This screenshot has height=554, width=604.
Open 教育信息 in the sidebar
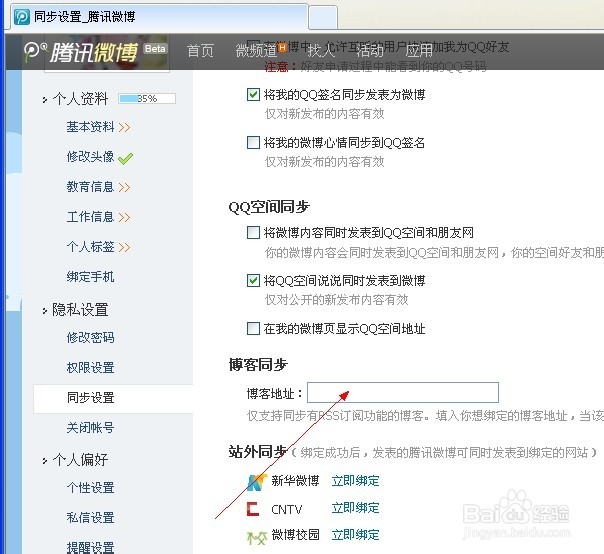click(91, 187)
